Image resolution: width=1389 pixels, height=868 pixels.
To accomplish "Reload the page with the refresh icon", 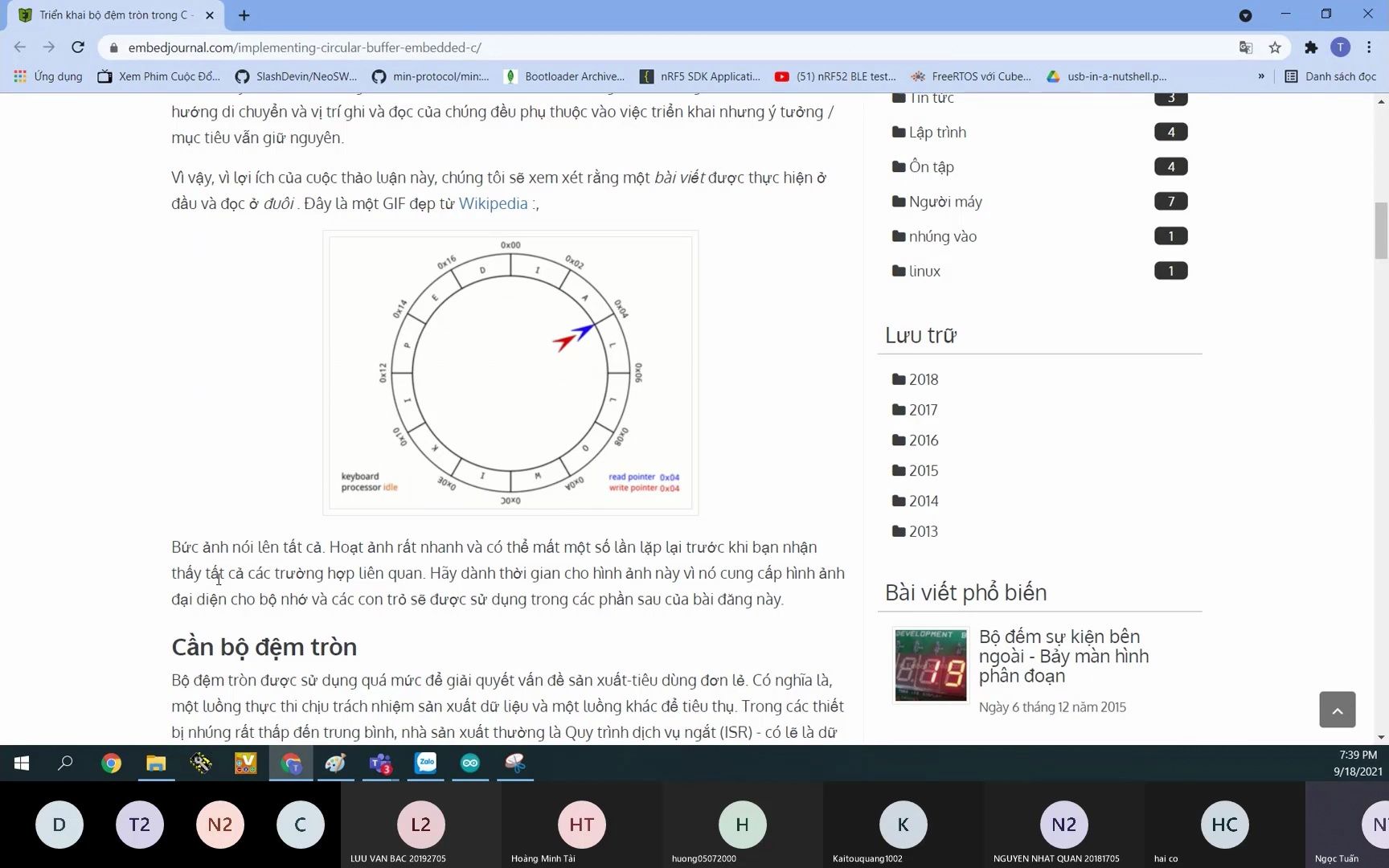I will click(78, 47).
